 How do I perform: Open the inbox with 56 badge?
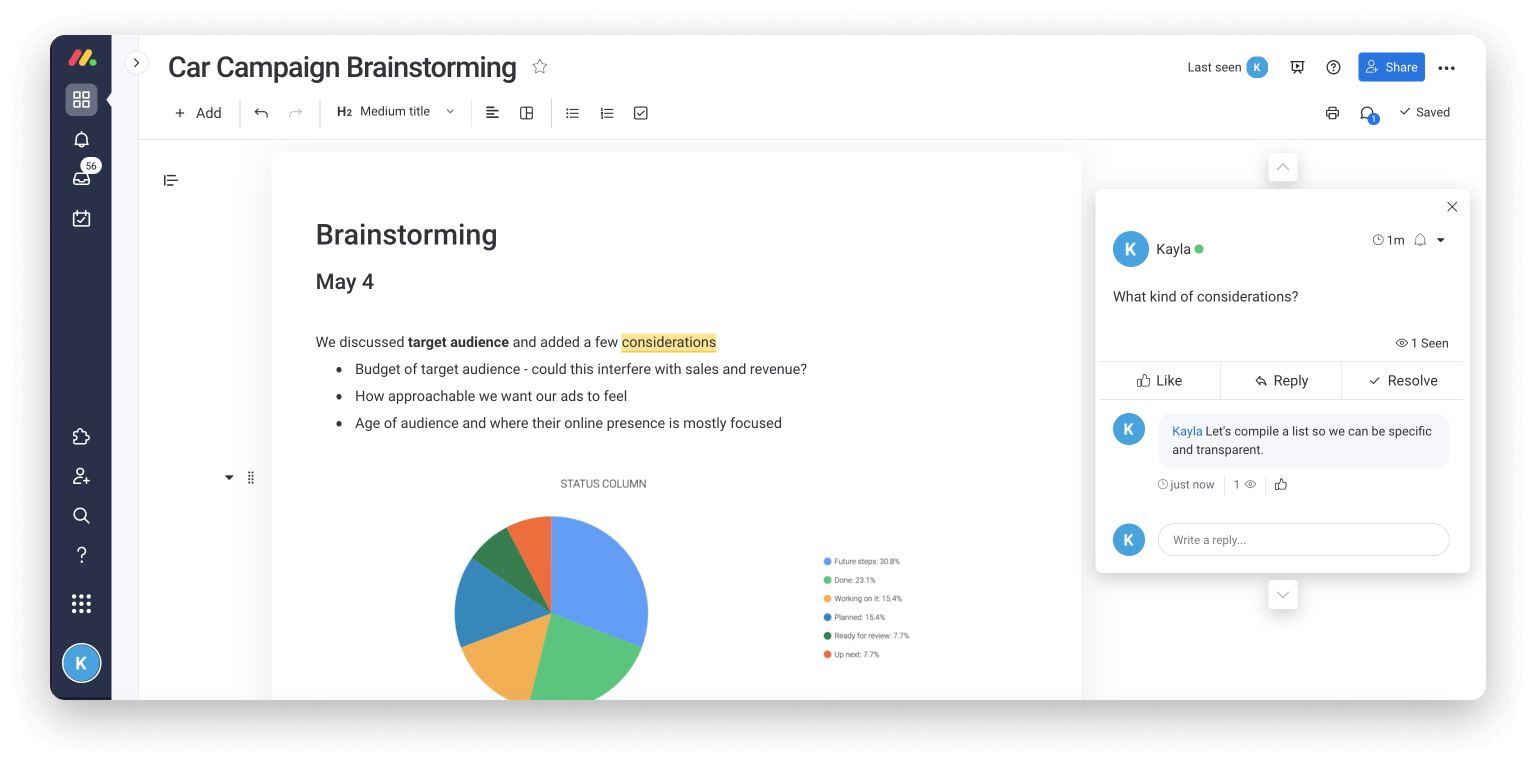(x=81, y=178)
